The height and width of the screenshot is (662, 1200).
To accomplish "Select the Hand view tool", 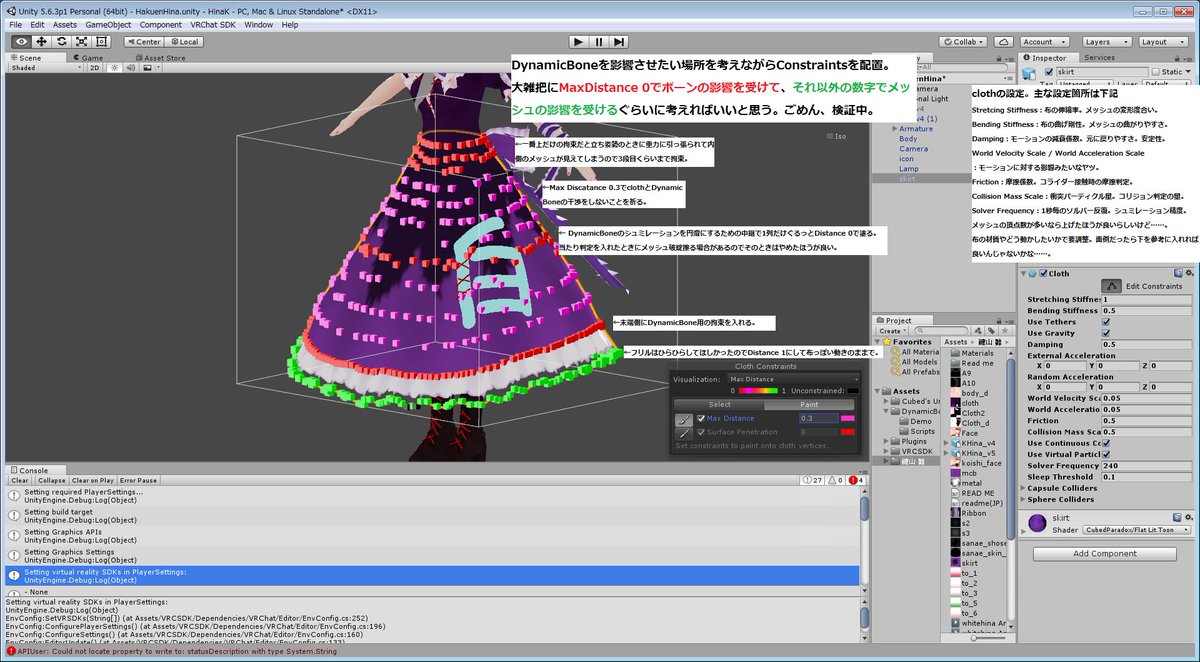I will 20,42.
